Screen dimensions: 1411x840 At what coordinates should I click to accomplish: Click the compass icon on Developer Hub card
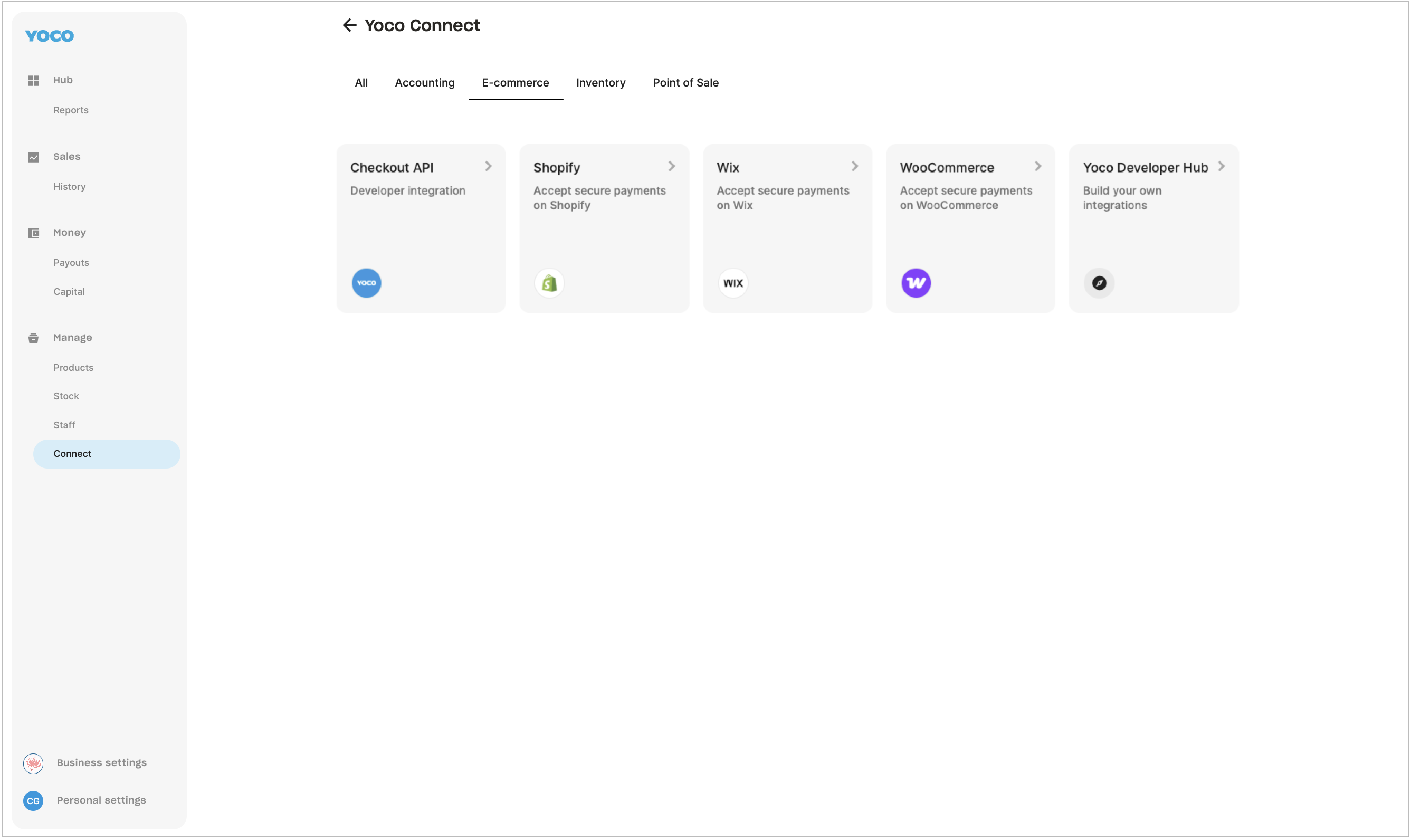tap(1099, 283)
